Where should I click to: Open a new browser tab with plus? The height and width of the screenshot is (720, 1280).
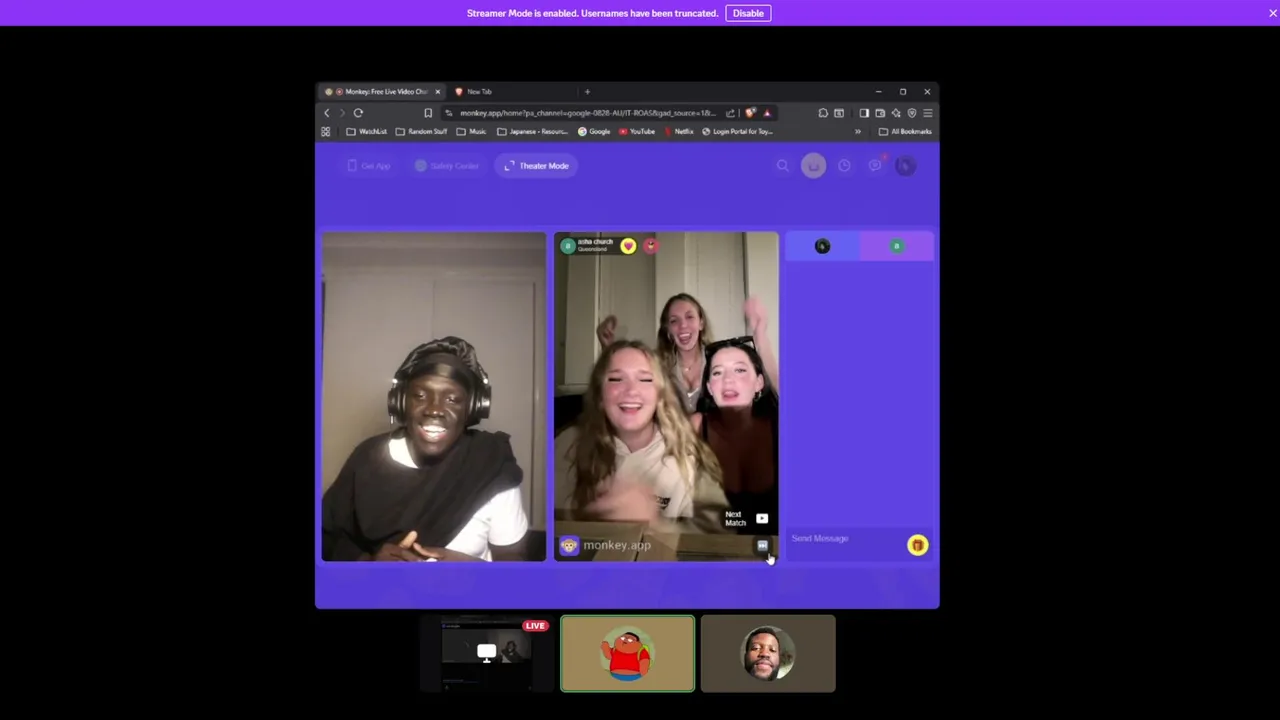click(x=587, y=92)
